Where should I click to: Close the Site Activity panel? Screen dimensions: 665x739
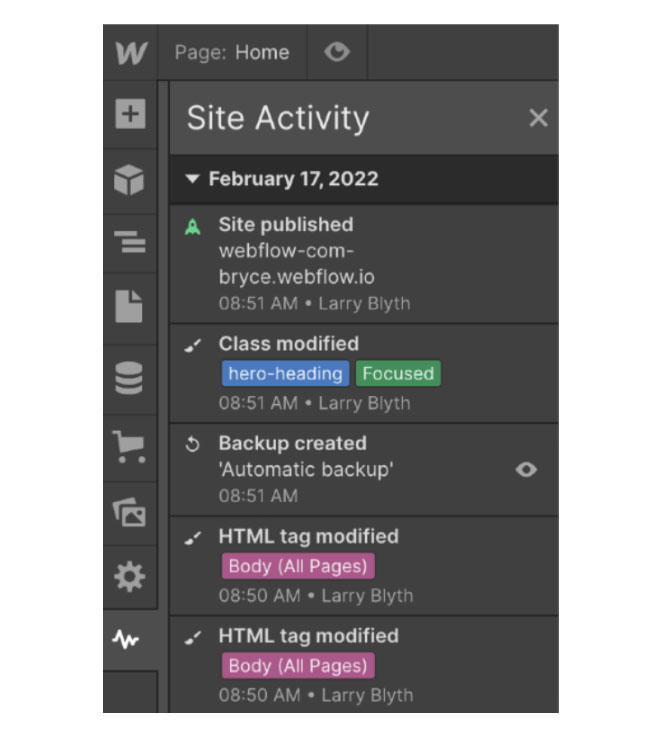coord(538,118)
